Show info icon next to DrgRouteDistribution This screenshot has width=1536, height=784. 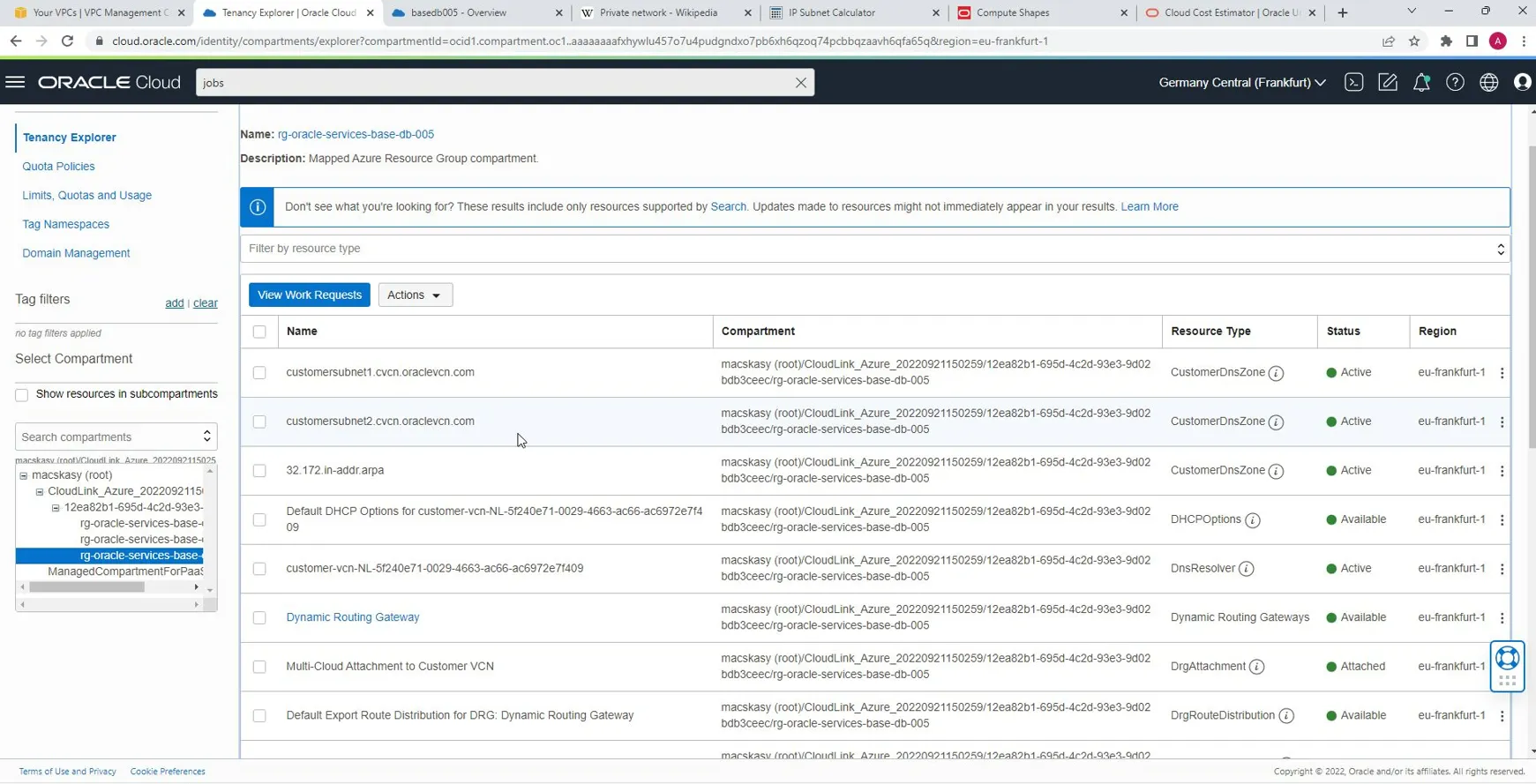pyautogui.click(x=1286, y=716)
